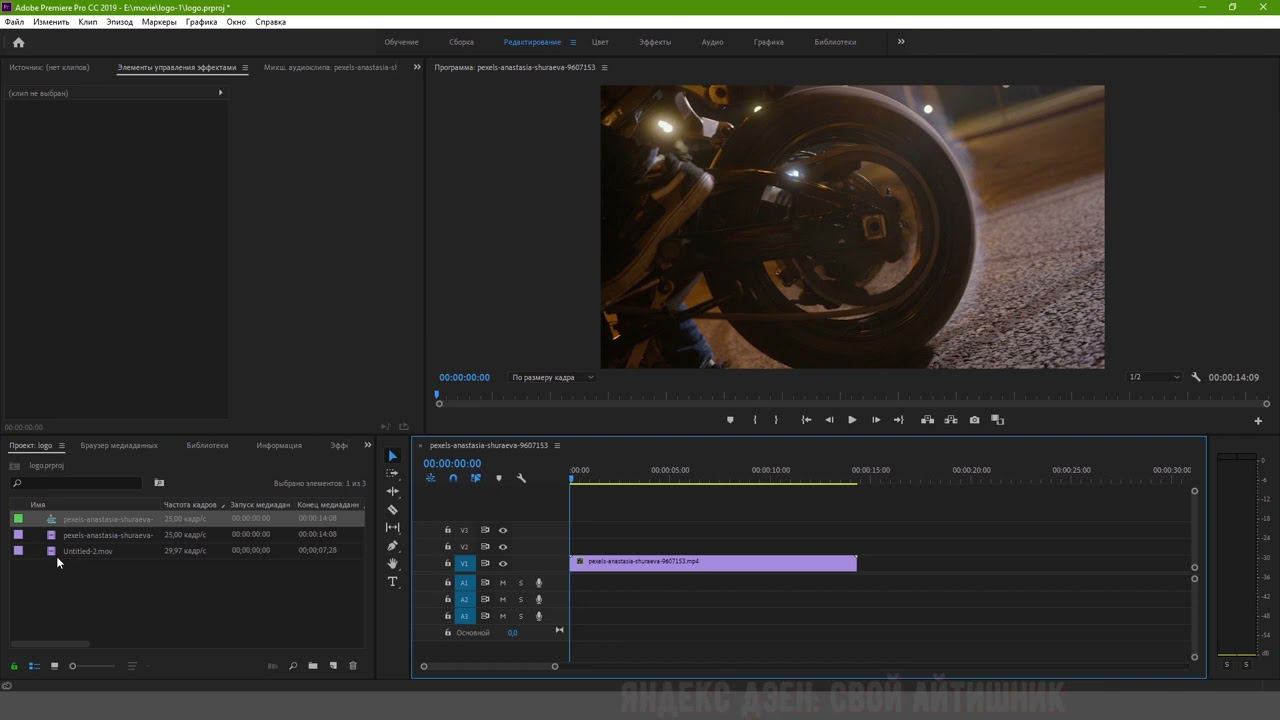The width and height of the screenshot is (1280, 720).
Task: Select the Pen tool
Action: click(392, 546)
